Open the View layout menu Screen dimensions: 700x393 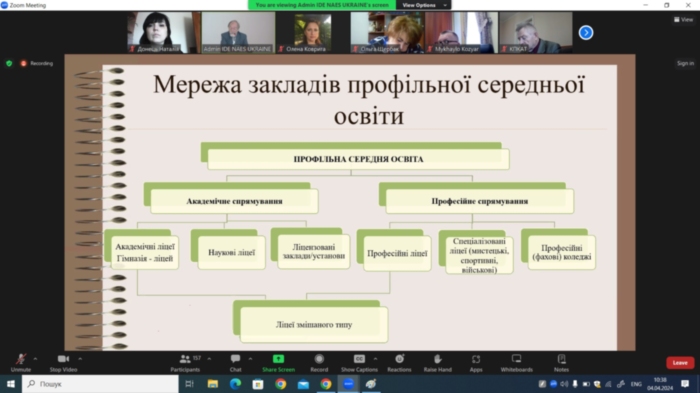point(683,20)
